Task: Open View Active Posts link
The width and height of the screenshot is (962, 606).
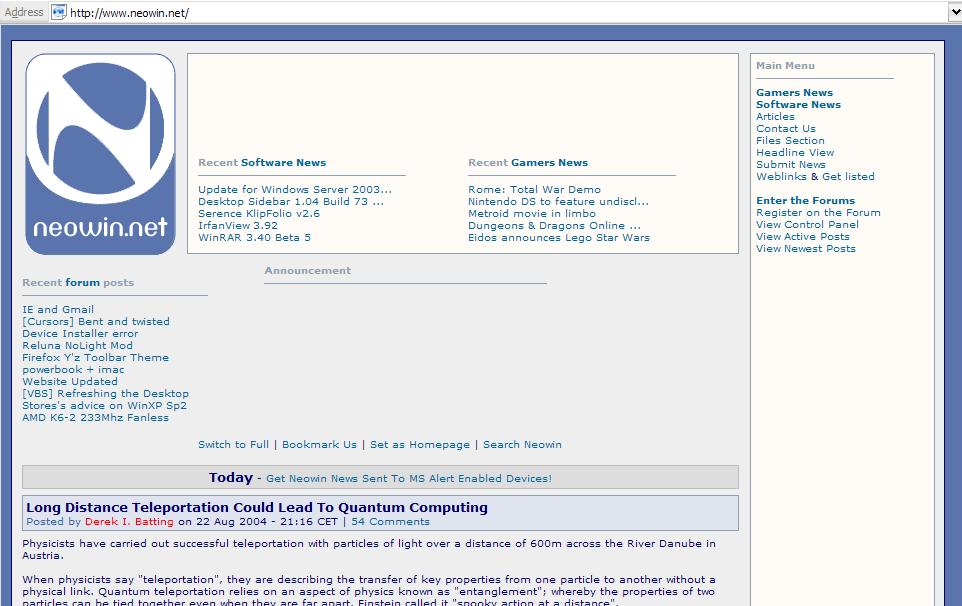Action: [802, 236]
